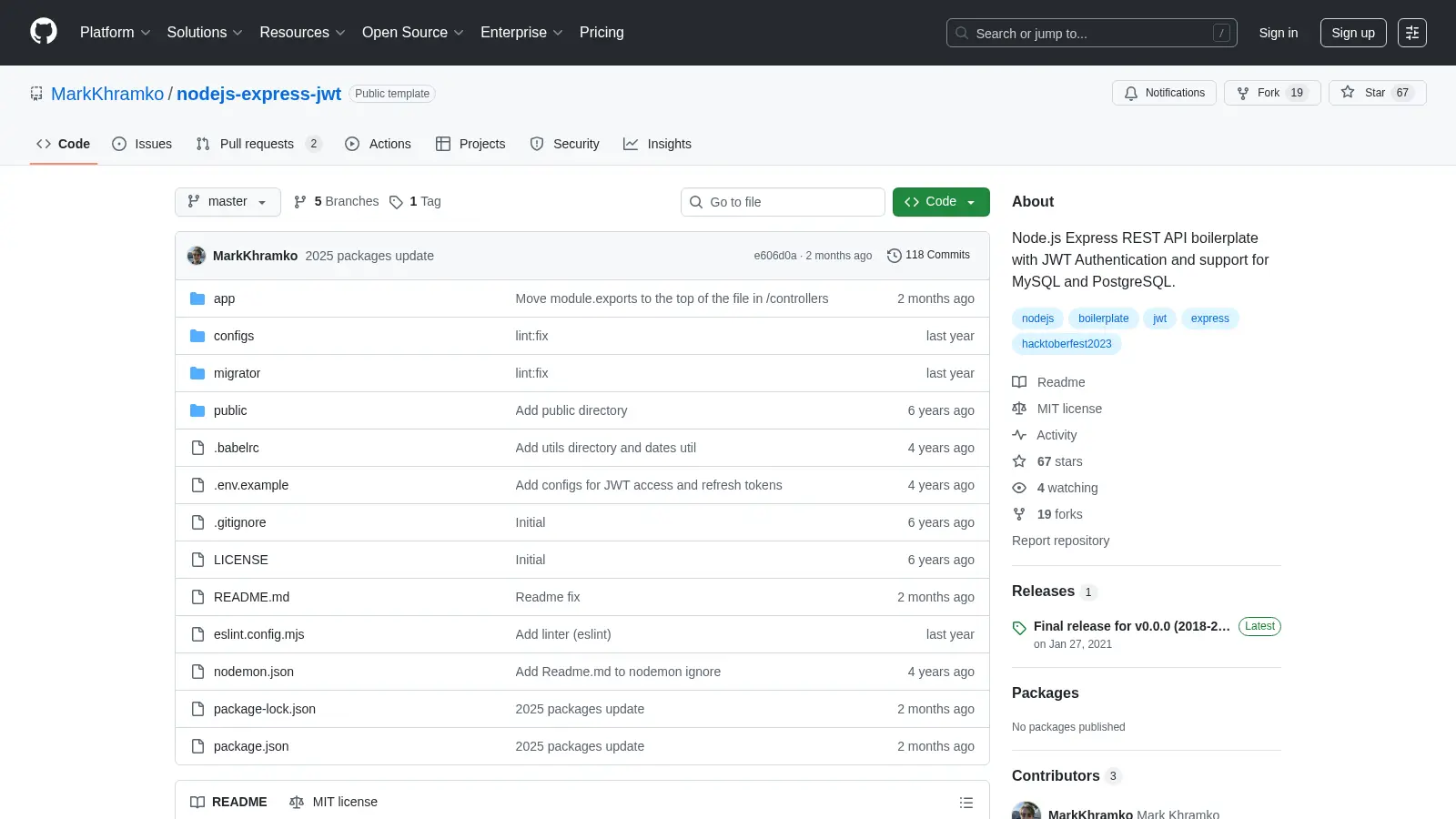
Task: Click the star icon next to Star
Action: click(x=1348, y=92)
